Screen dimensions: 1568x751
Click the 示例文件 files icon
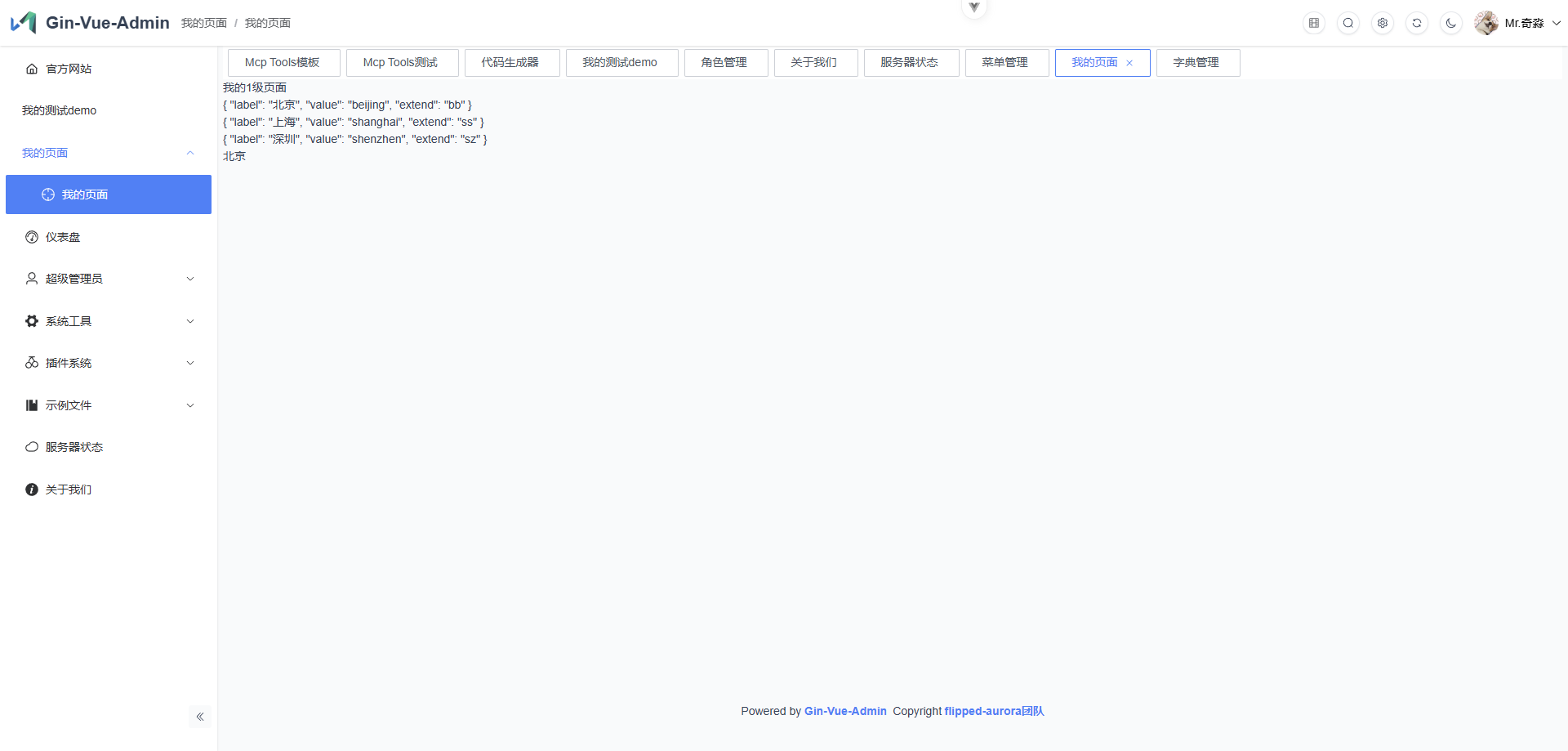(x=32, y=405)
